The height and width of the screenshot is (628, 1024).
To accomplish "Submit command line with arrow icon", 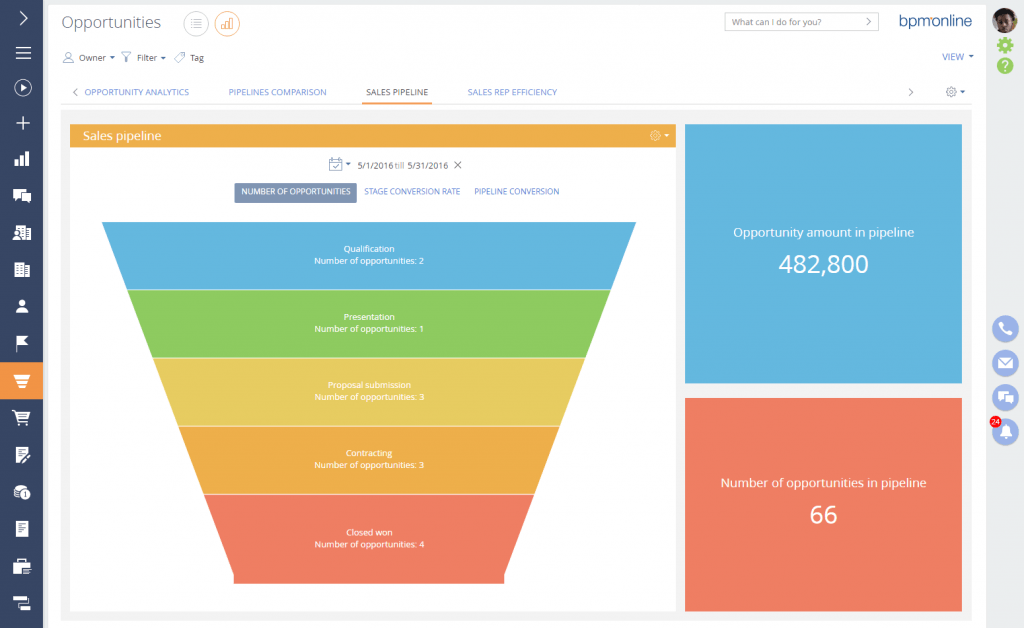I will (869, 22).
